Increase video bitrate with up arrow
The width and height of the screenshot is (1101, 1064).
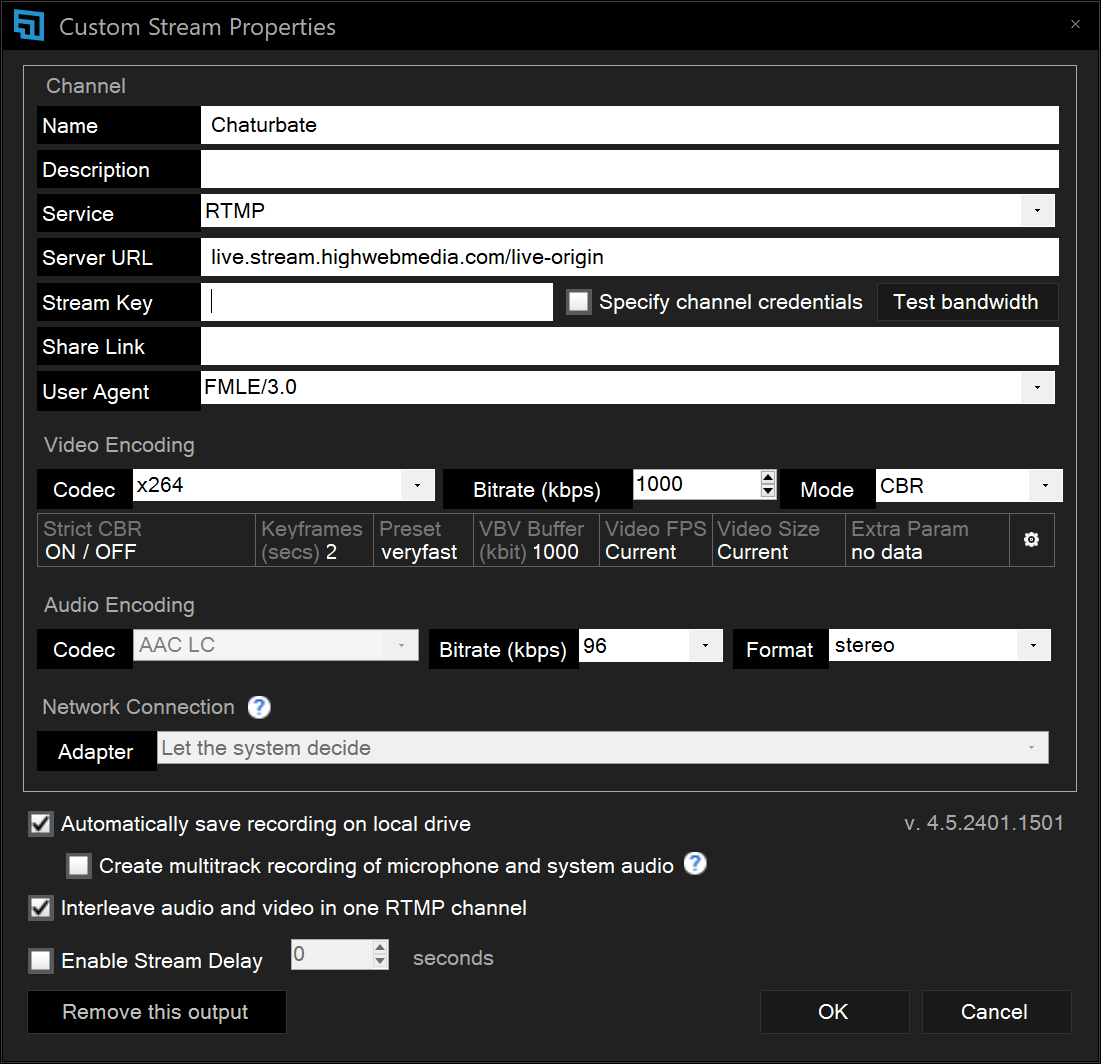(767, 478)
